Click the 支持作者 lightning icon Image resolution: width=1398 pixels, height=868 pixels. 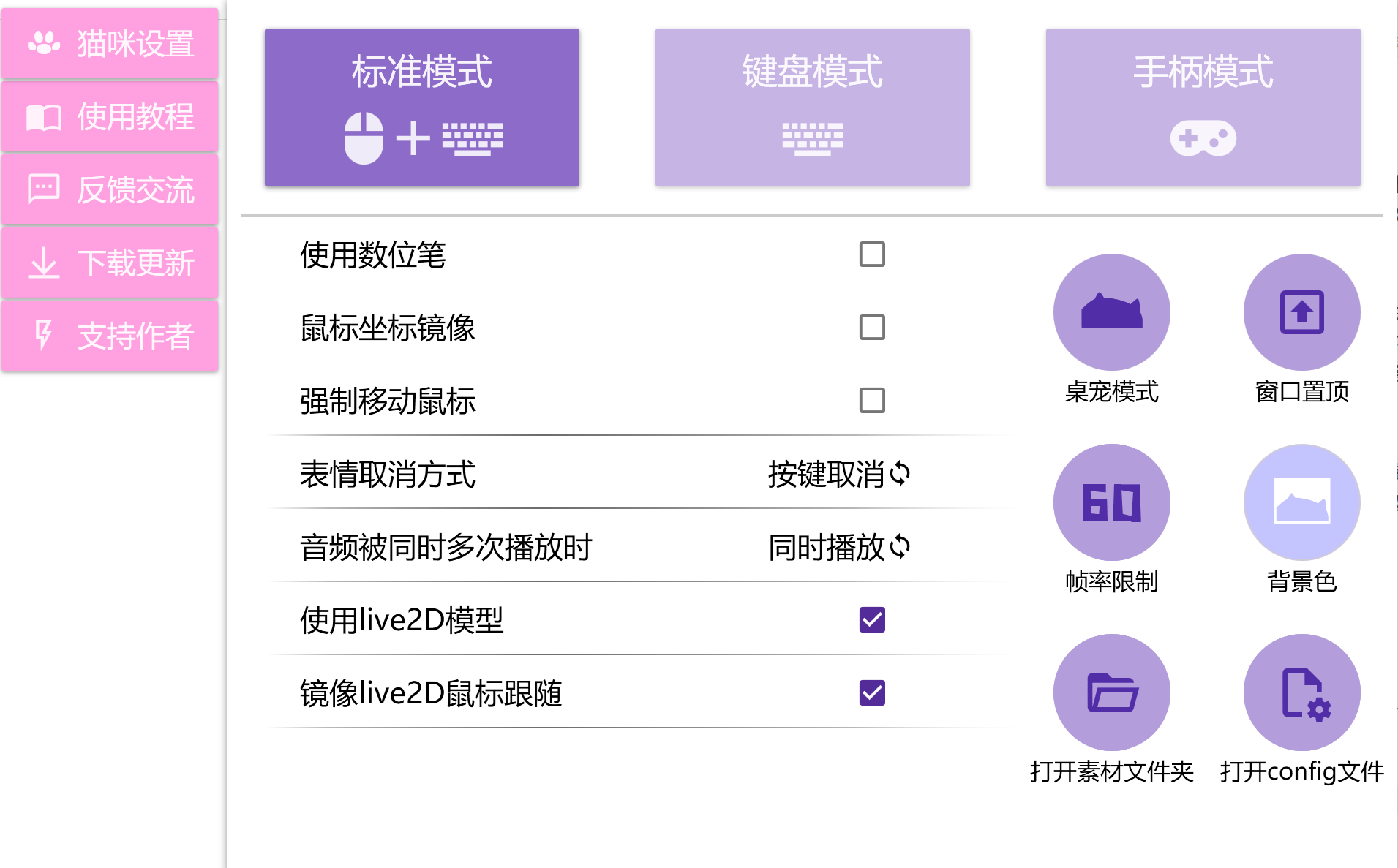pyautogui.click(x=110, y=335)
